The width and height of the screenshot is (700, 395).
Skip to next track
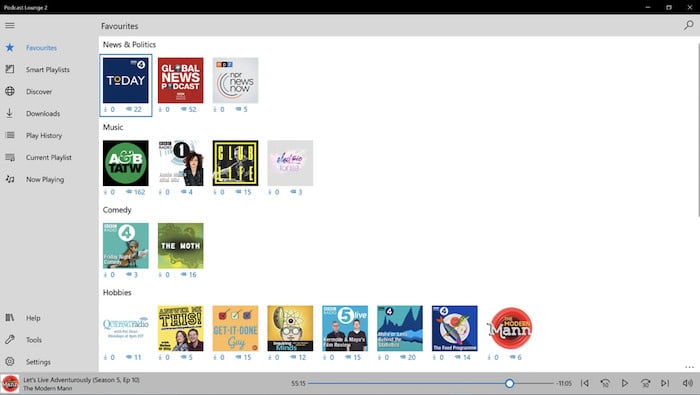[665, 383]
